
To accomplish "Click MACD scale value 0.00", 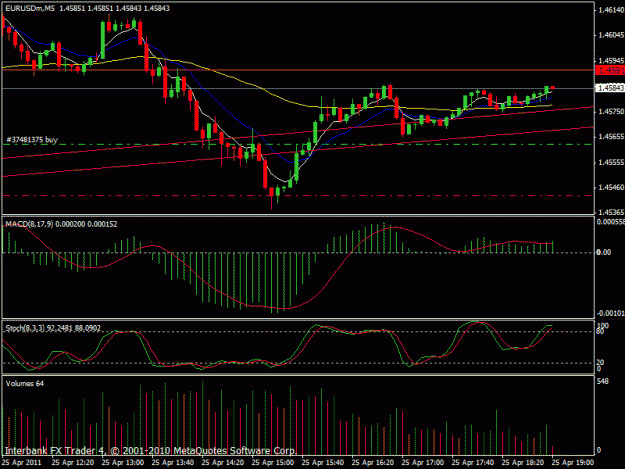I will [x=603, y=252].
